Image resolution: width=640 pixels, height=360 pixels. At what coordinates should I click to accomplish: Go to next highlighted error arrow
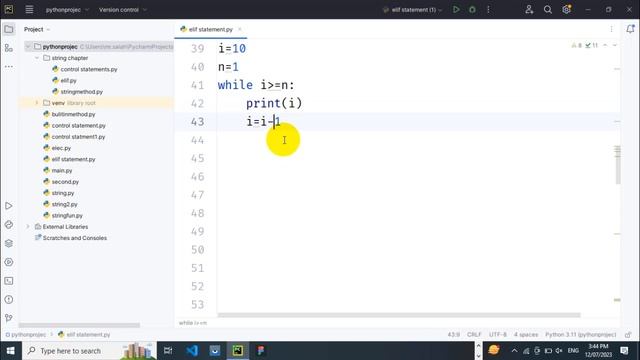coord(615,45)
